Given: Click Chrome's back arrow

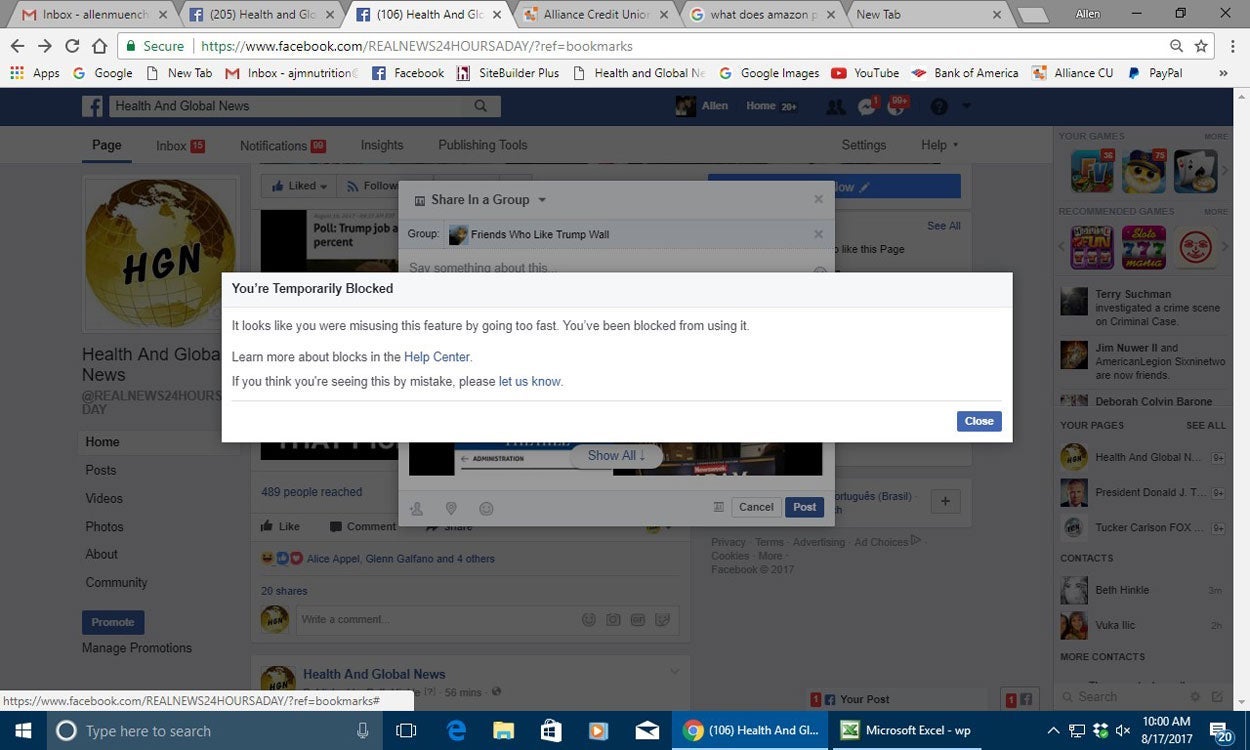Looking at the screenshot, I should tap(17, 46).
